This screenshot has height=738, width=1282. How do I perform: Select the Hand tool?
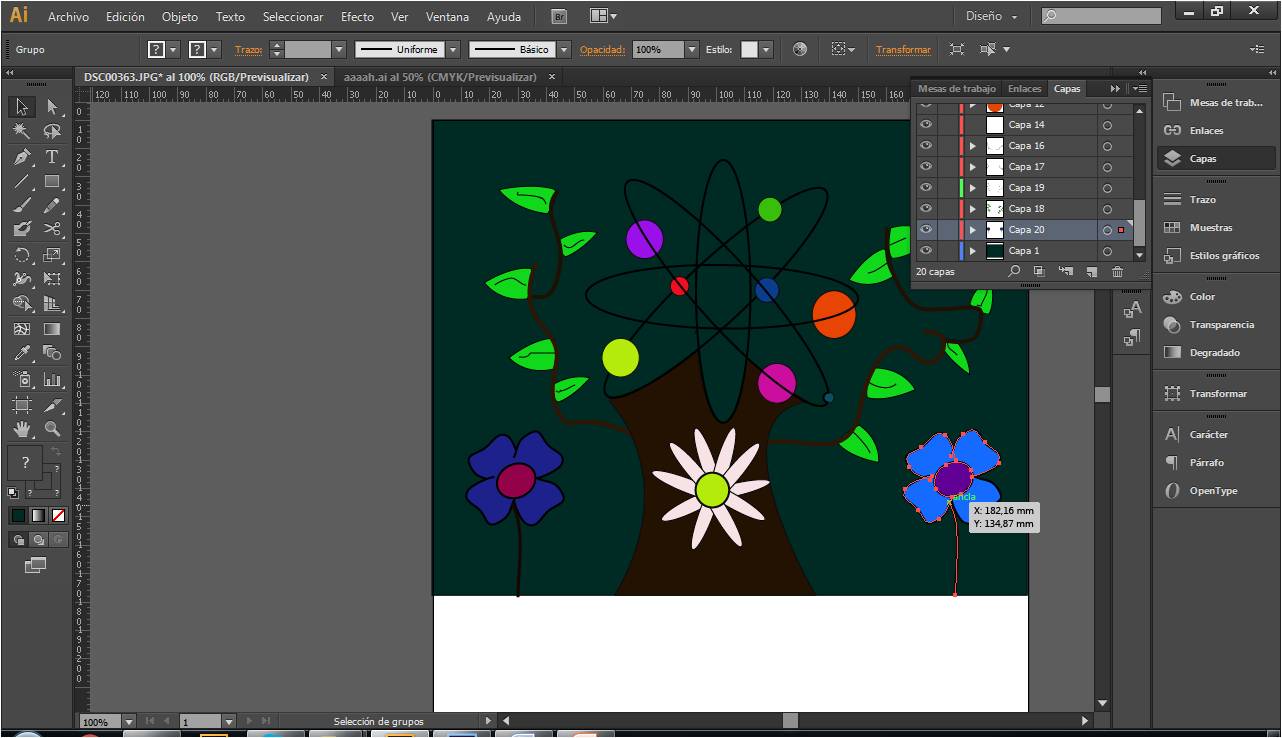tap(22, 429)
